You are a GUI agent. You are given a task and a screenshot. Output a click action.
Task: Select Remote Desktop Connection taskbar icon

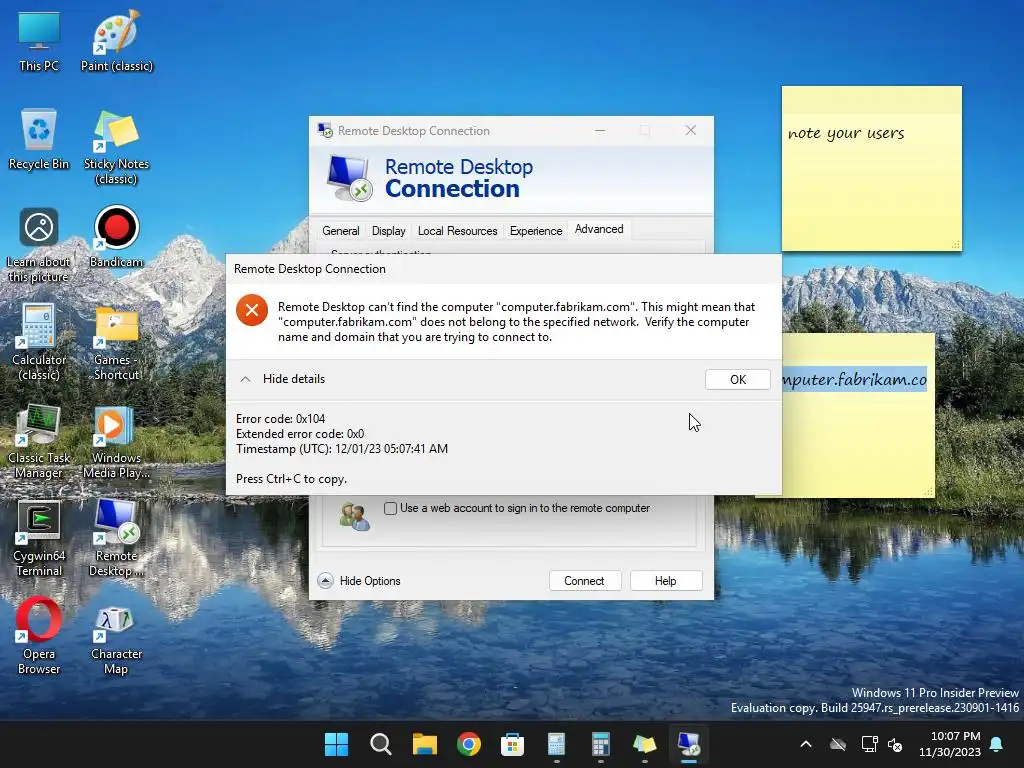688,744
